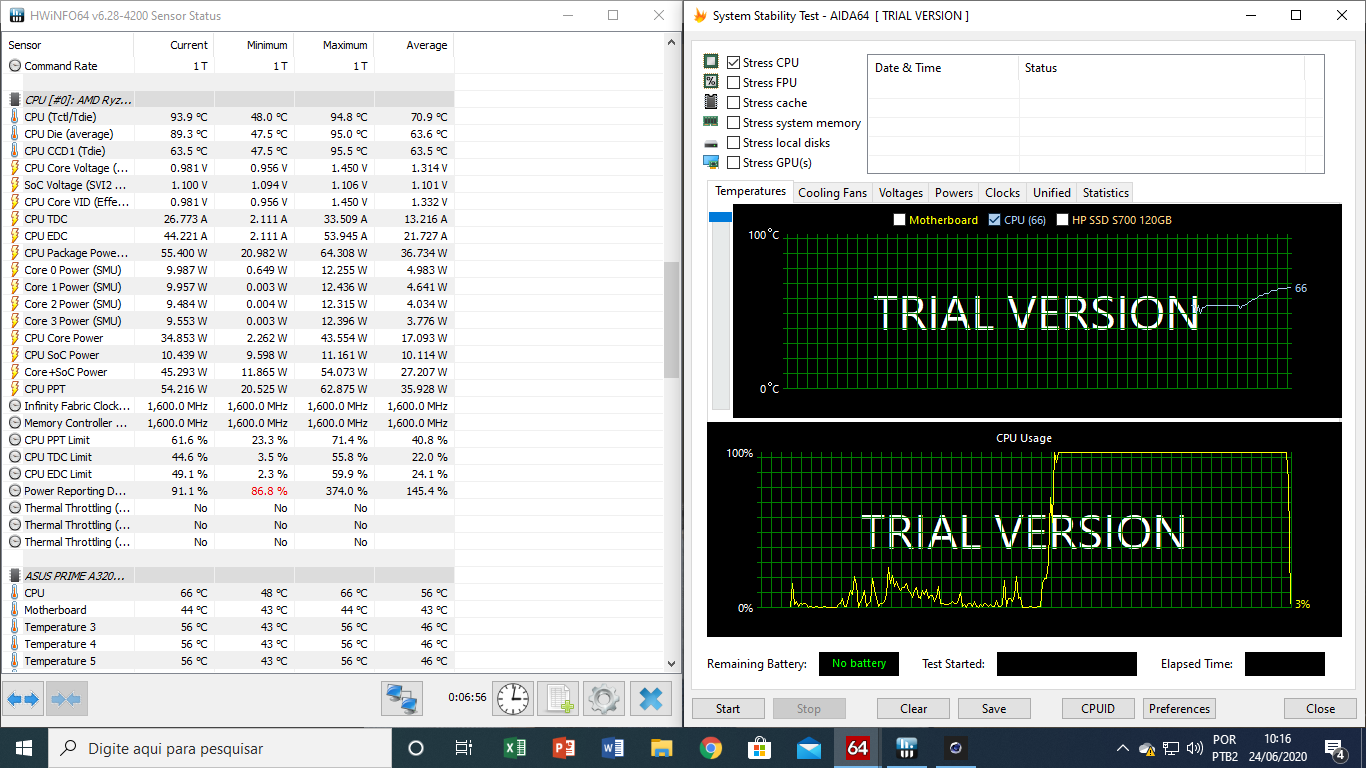Screen dimensions: 1366x768
Task: Click Start button in AIDA64
Action: 728,709
